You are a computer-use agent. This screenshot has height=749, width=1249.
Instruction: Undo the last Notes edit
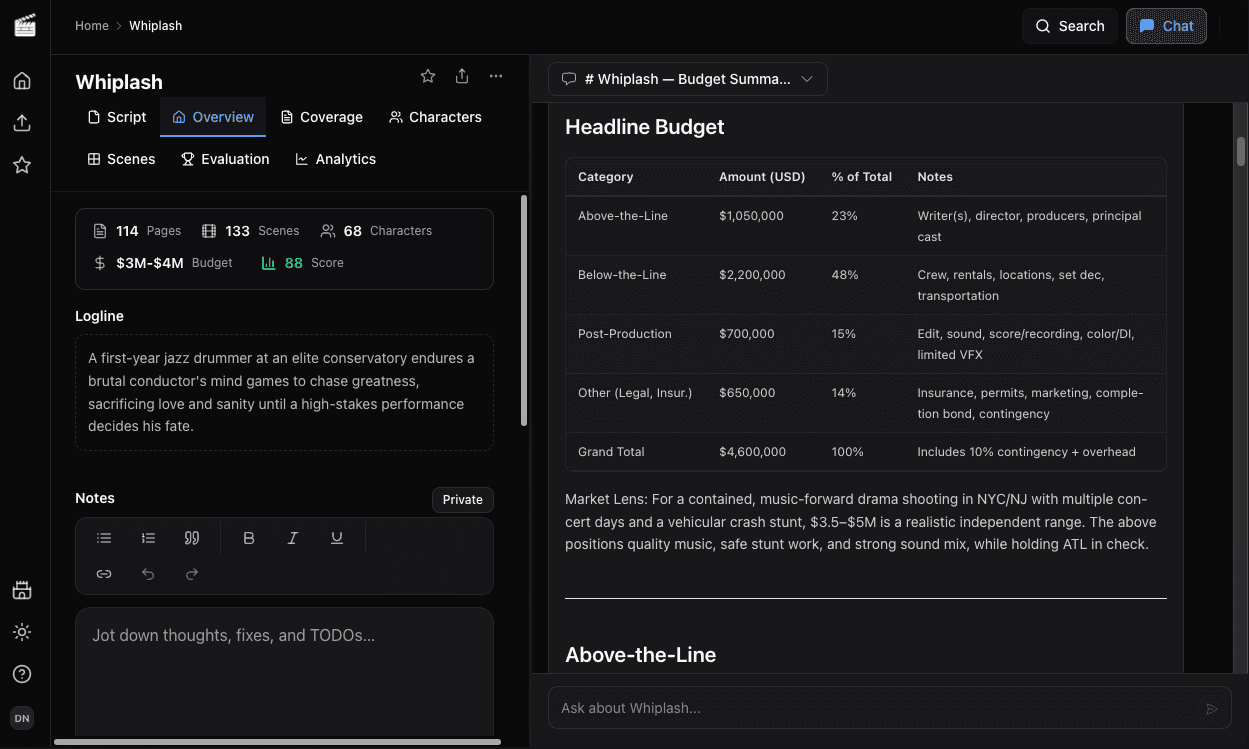pyautogui.click(x=148, y=573)
